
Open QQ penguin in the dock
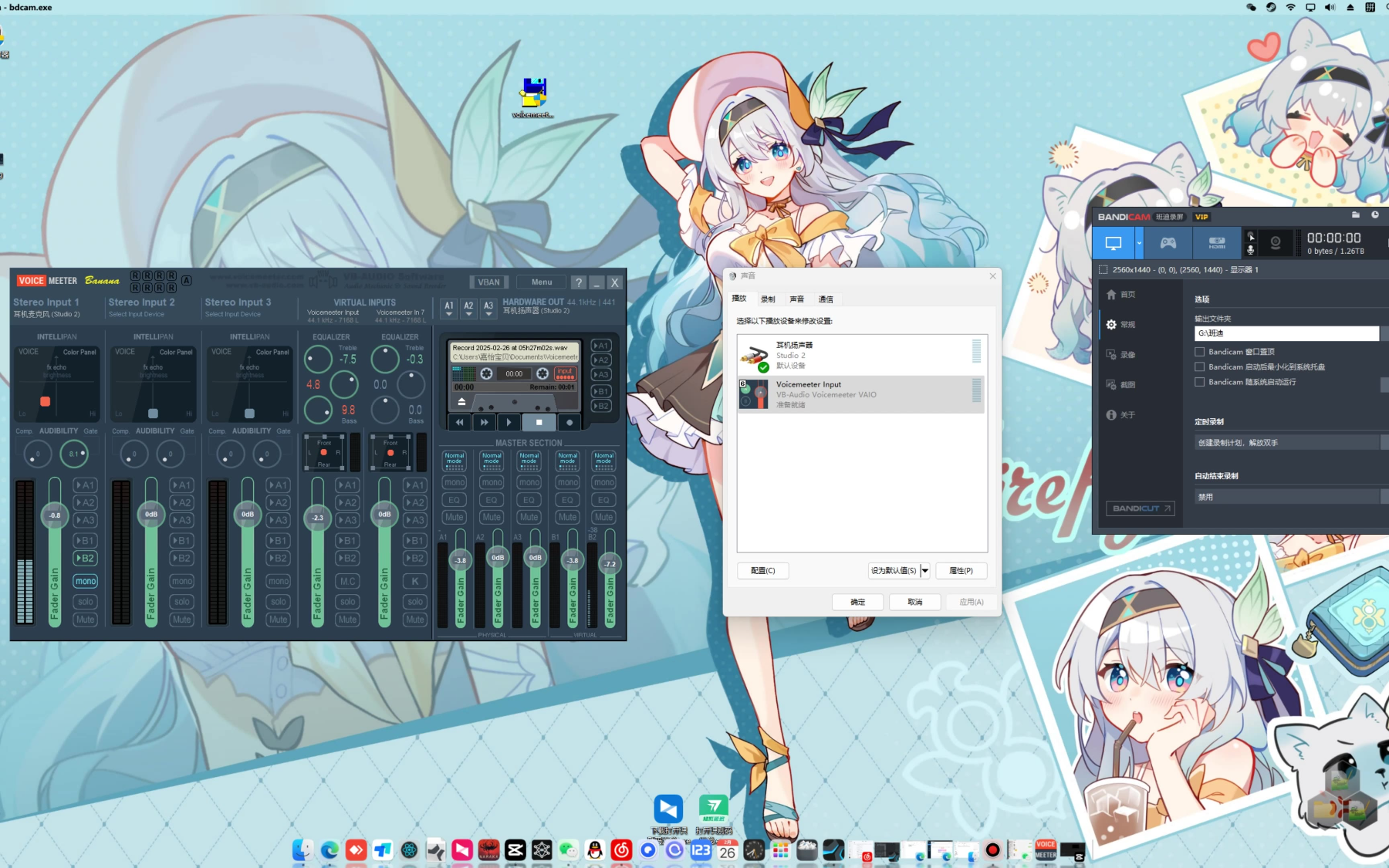pyautogui.click(x=594, y=850)
